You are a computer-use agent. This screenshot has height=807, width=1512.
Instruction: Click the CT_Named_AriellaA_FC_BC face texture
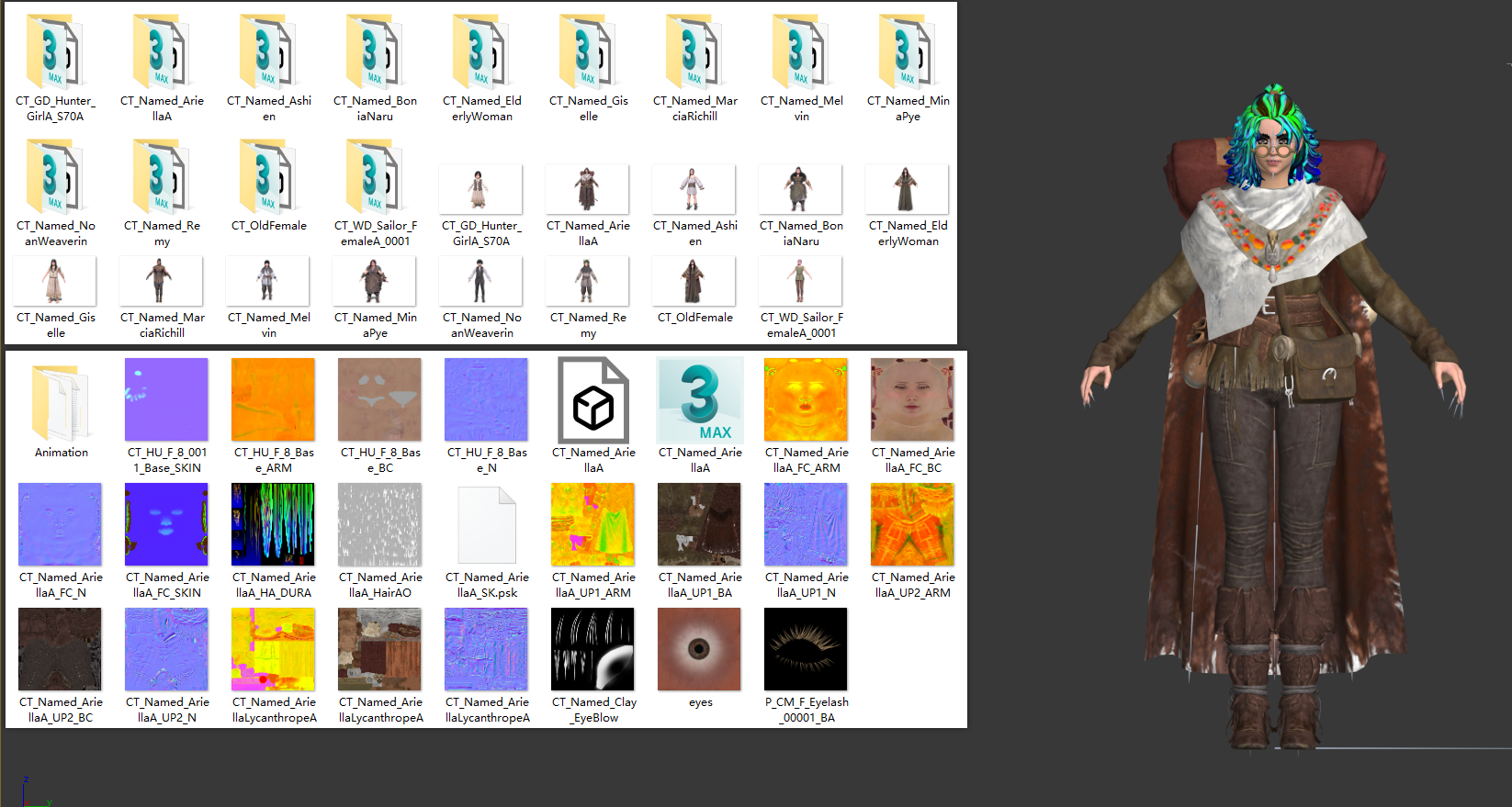pyautogui.click(x=912, y=399)
